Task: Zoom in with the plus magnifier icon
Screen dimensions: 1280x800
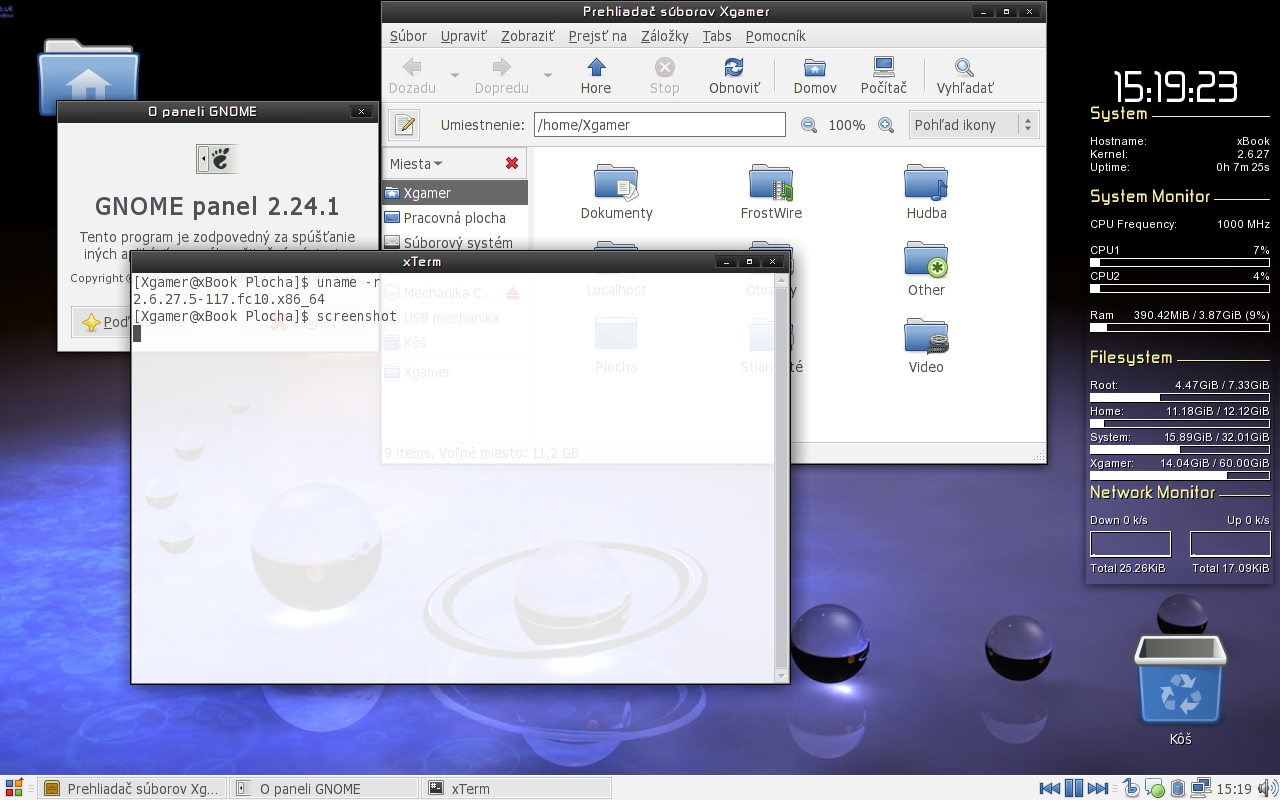Action: pos(886,125)
